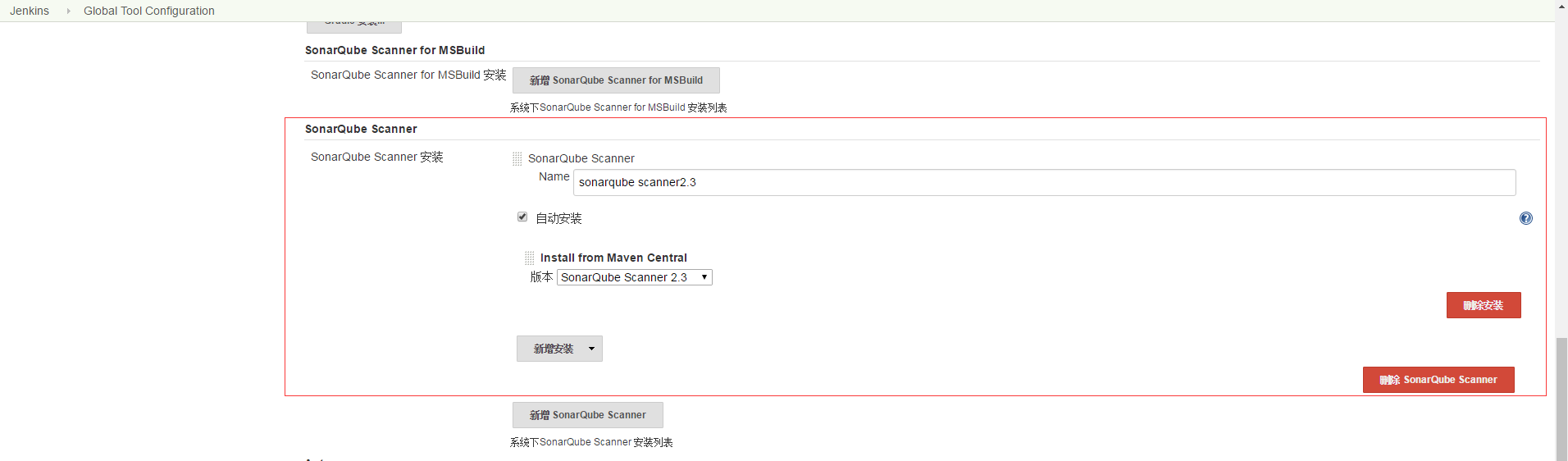Click 系统下SonarQube Scanner 安装列表 text
Image resolution: width=1568 pixels, height=461 pixels.
[x=591, y=442]
